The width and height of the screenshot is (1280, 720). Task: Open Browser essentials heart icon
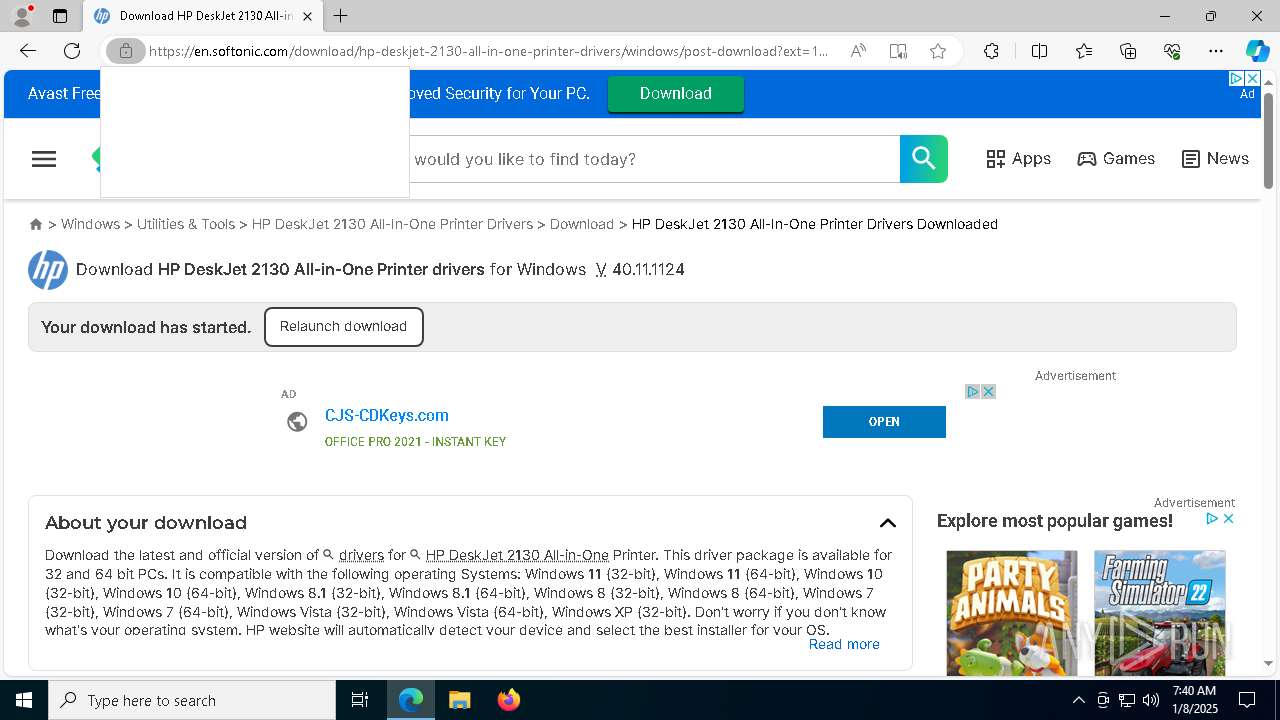1172,51
